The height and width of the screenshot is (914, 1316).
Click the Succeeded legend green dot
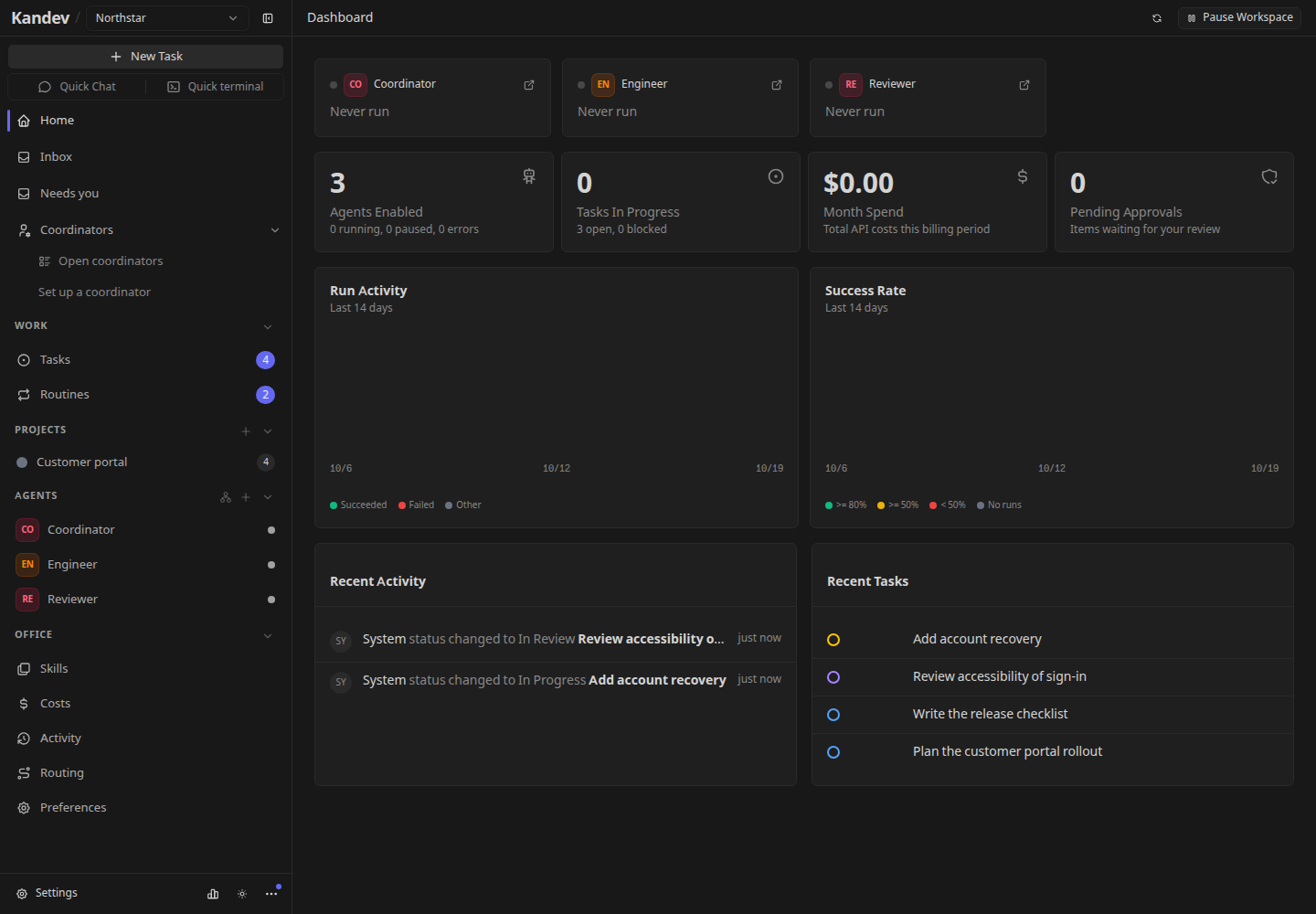[x=334, y=505]
